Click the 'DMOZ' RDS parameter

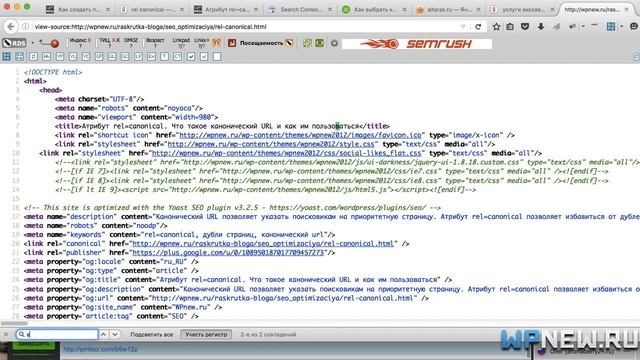(x=131, y=42)
